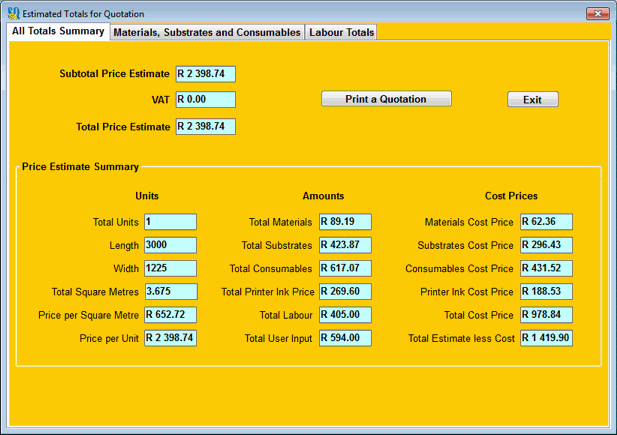The width and height of the screenshot is (617, 435).
Task: Click the Print a Quotation button
Action: (x=386, y=99)
